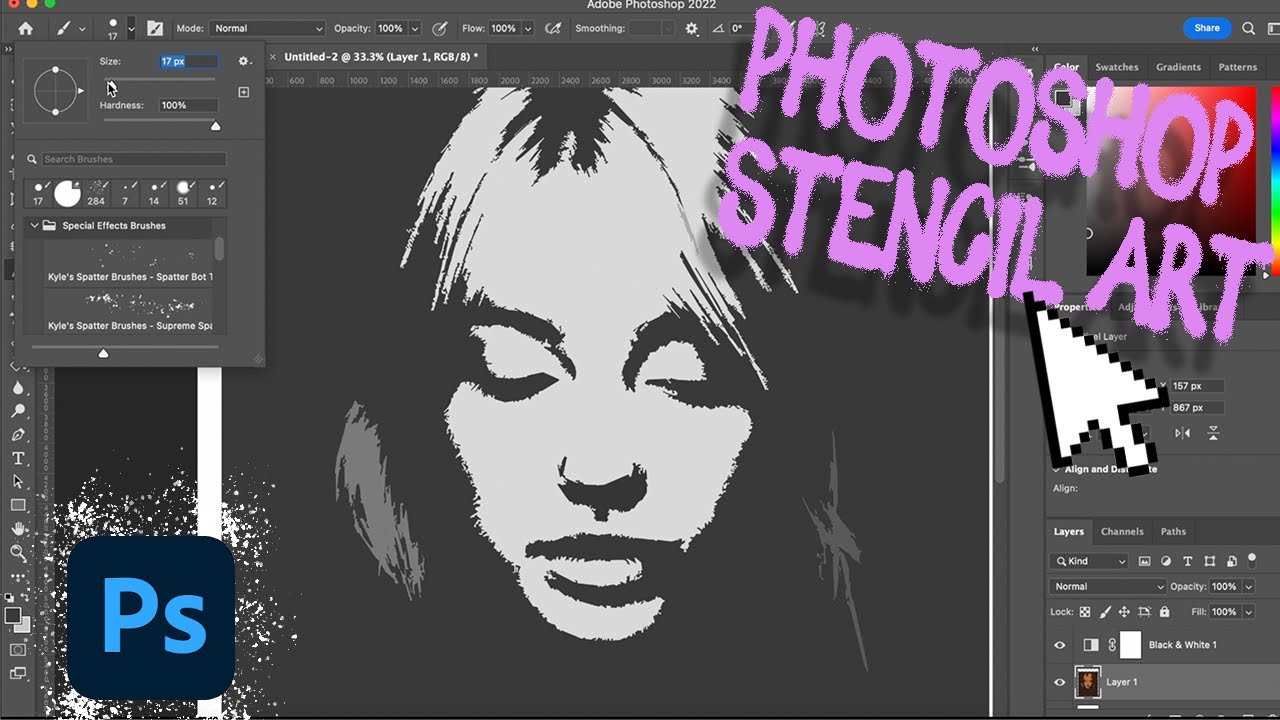1280x720 pixels.
Task: Select the Type tool
Action: coord(18,458)
